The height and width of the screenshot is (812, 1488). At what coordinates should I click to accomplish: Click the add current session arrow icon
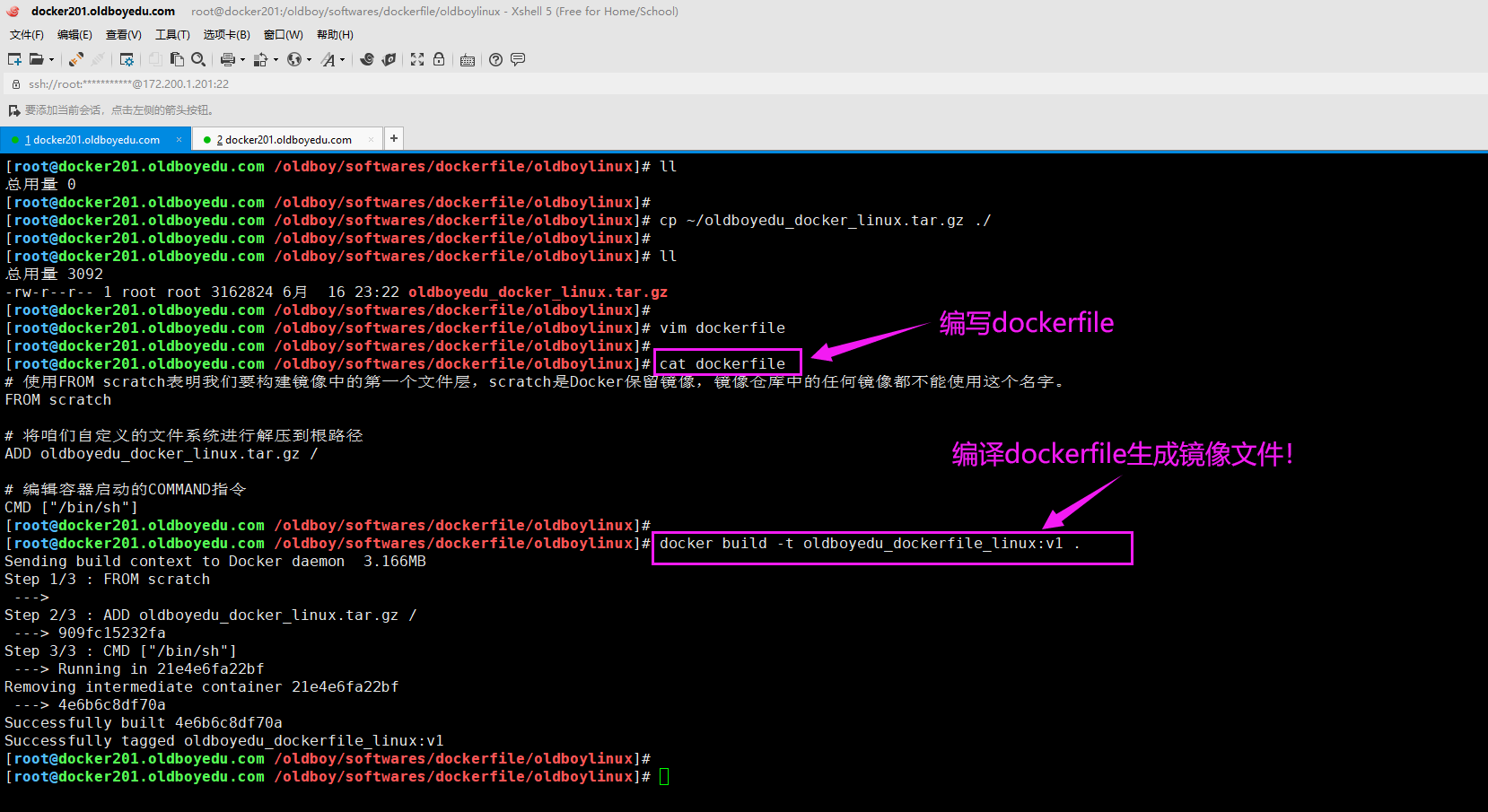coord(13,110)
